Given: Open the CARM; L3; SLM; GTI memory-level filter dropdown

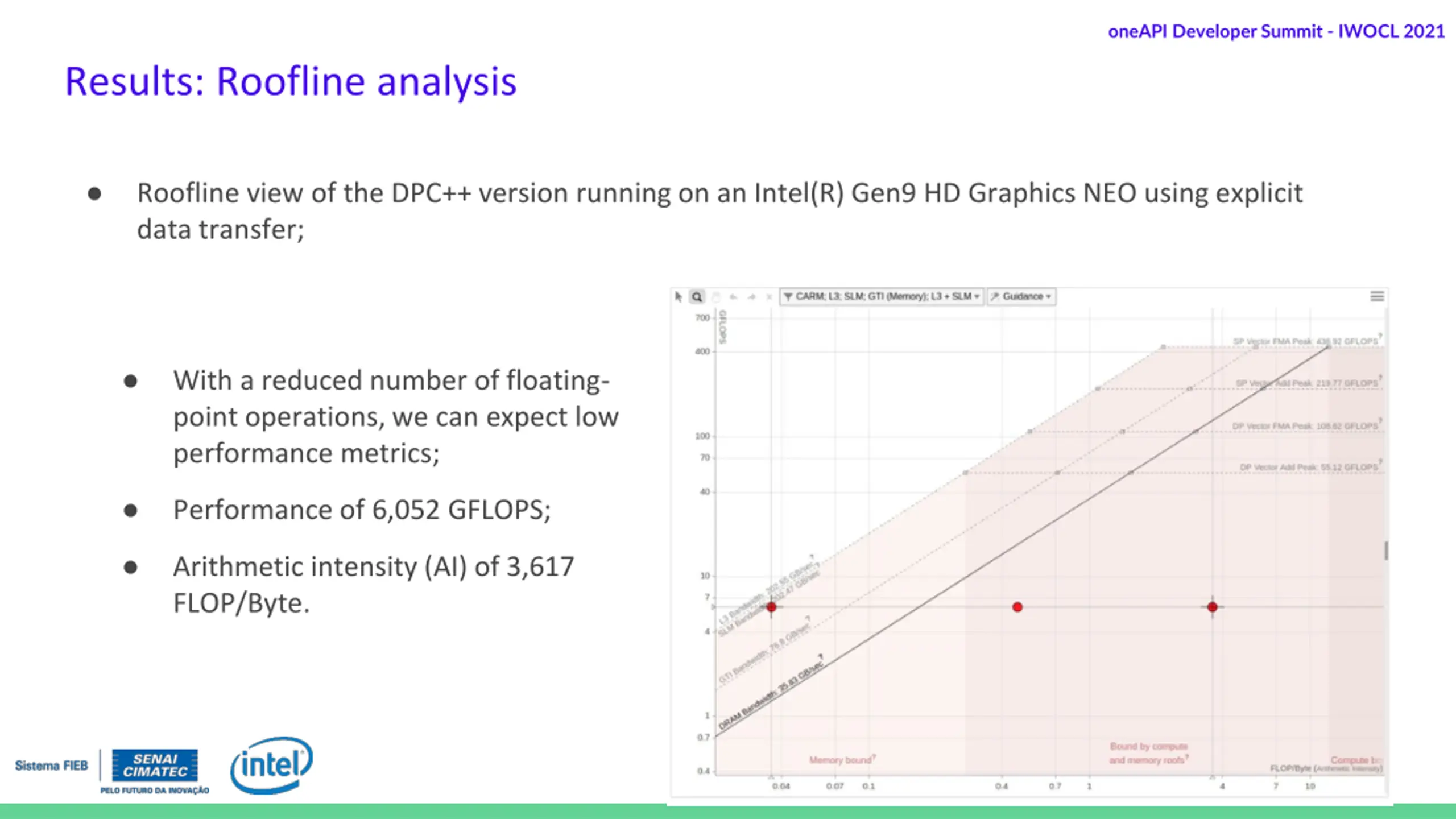Looking at the screenshot, I should pos(882,296).
